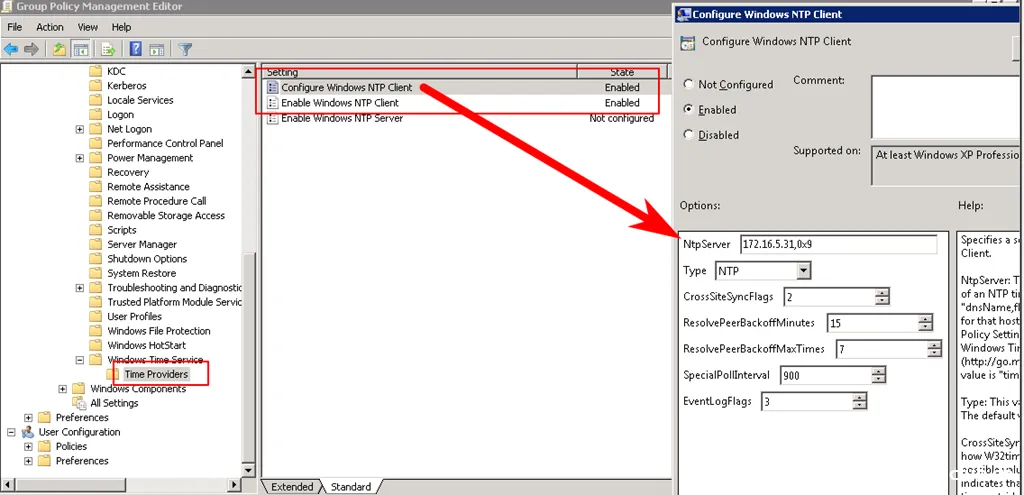Select the Time Providers folder

155,374
